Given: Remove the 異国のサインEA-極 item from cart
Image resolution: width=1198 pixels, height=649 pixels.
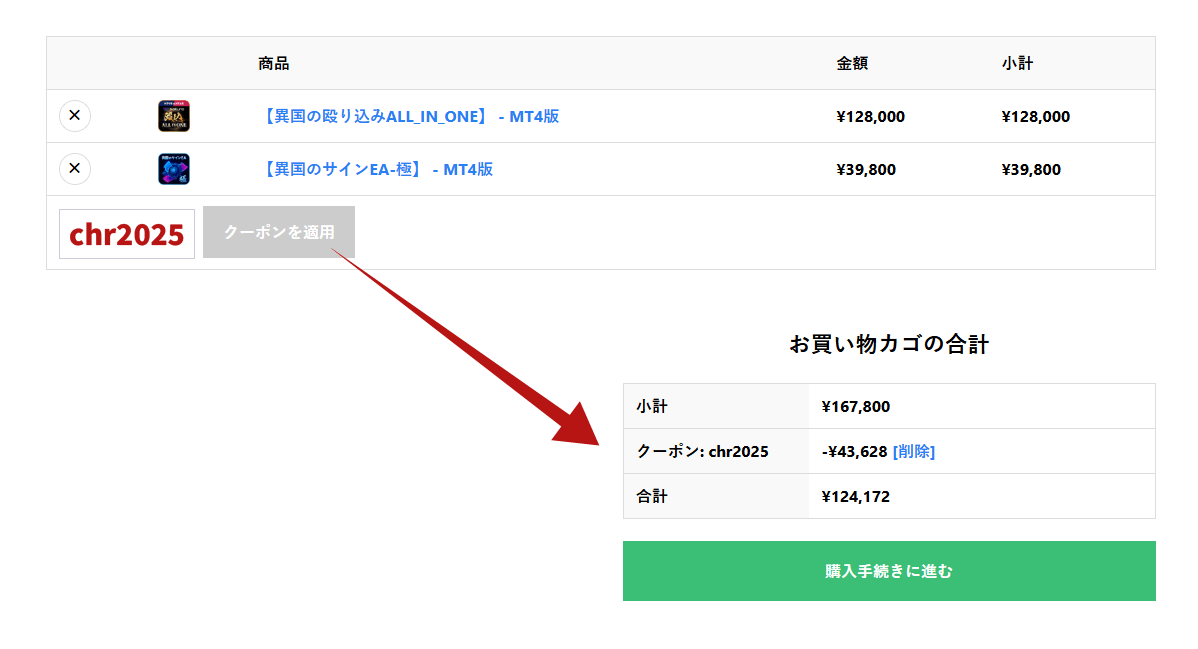Looking at the screenshot, I should tap(75, 169).
